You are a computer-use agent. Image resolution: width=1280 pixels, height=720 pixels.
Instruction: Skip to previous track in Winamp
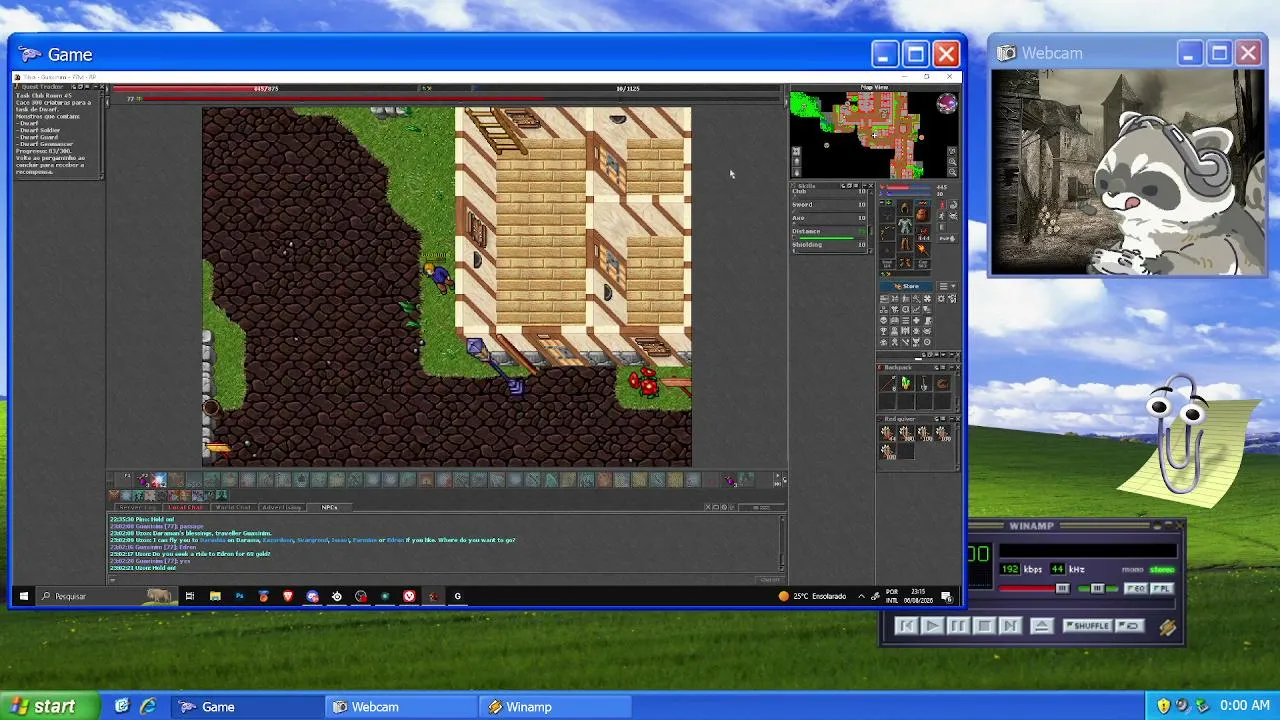(905, 626)
